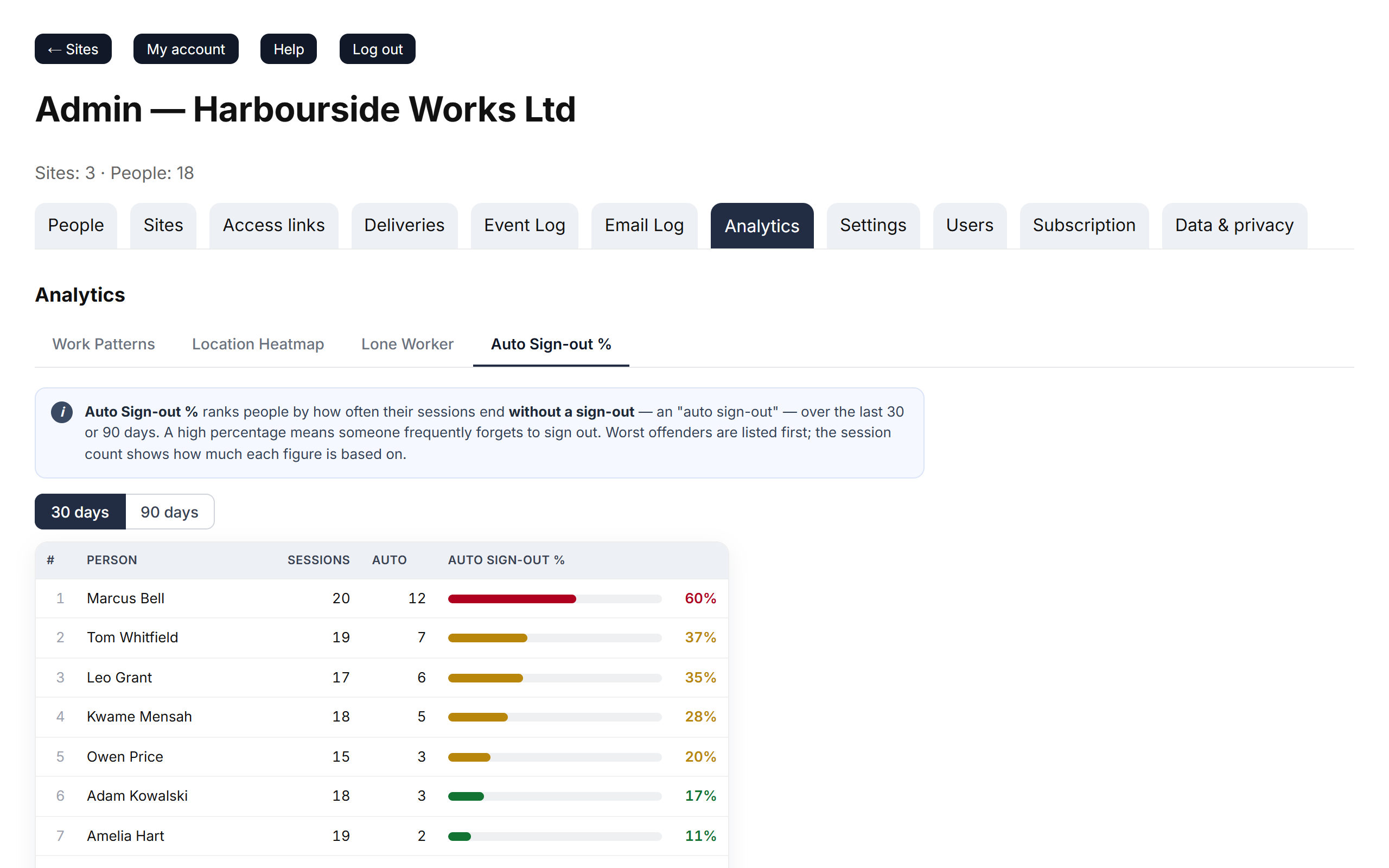Switch to the Users tab
This screenshot has height=868, width=1389.
pos(970,226)
